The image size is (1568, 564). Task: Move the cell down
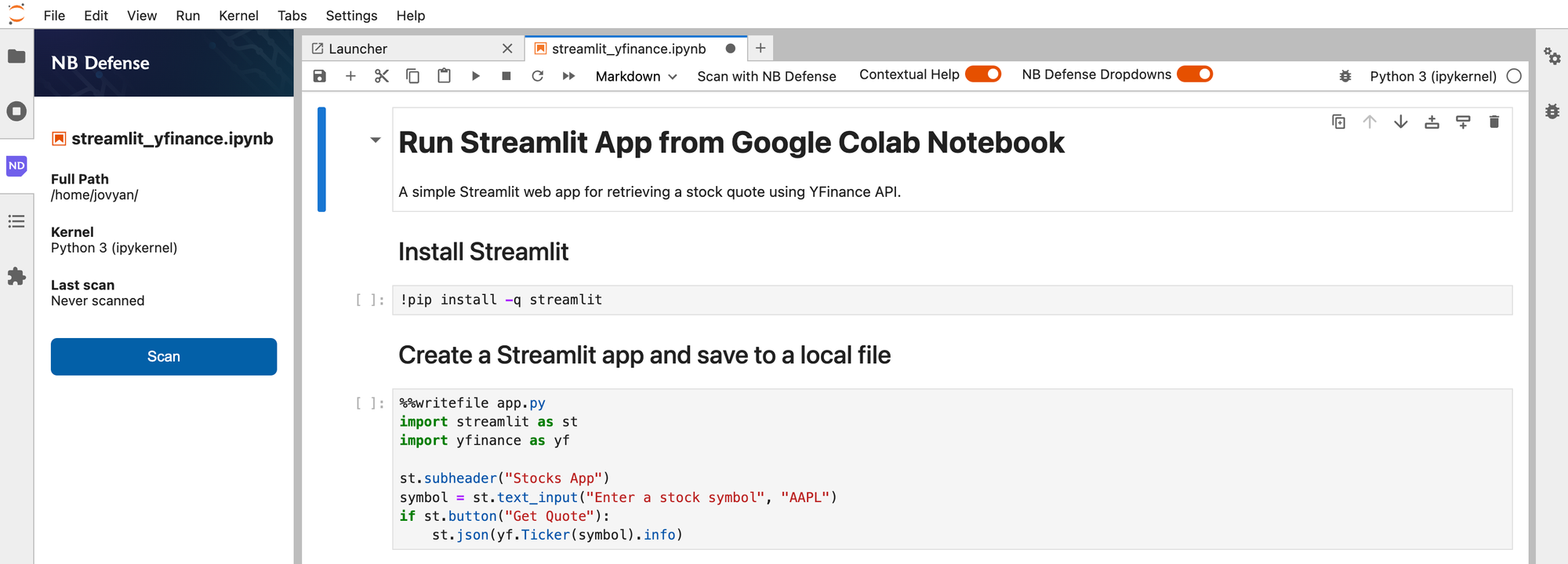point(1401,122)
